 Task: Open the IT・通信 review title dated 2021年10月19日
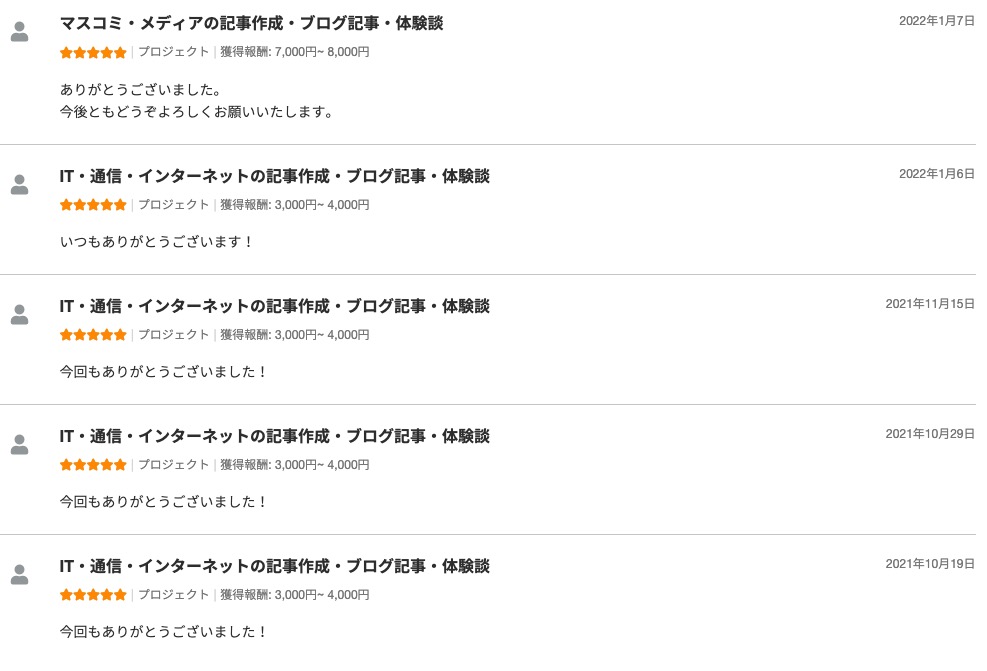[274, 566]
